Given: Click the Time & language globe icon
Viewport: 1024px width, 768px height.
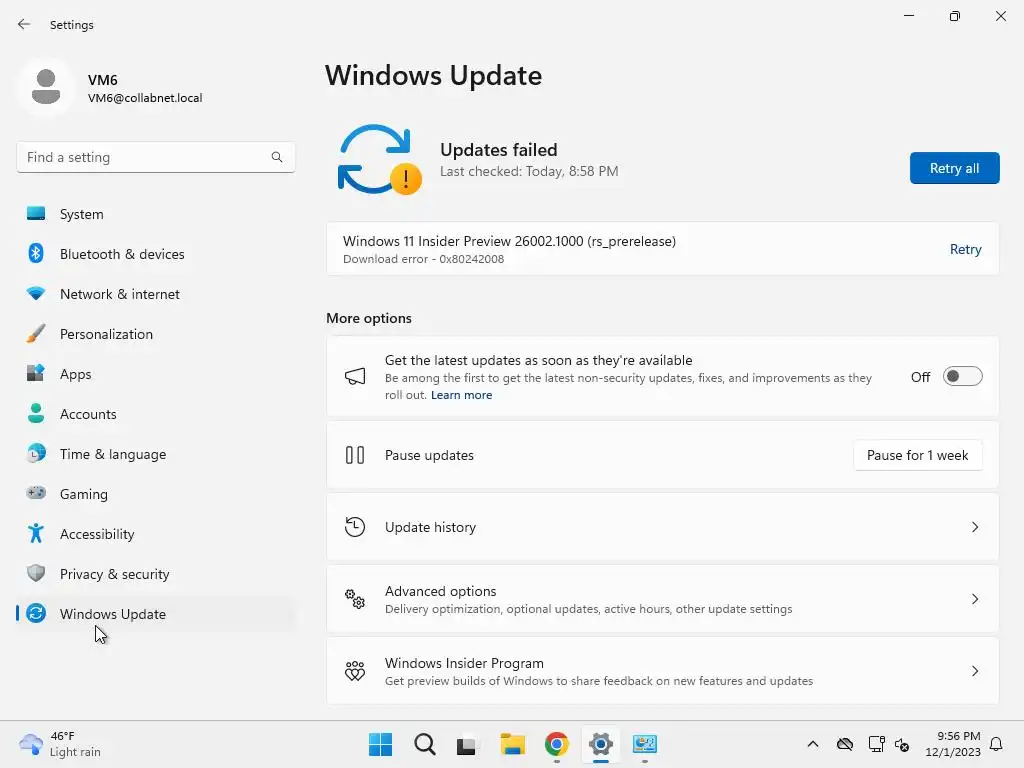Looking at the screenshot, I should (36, 453).
